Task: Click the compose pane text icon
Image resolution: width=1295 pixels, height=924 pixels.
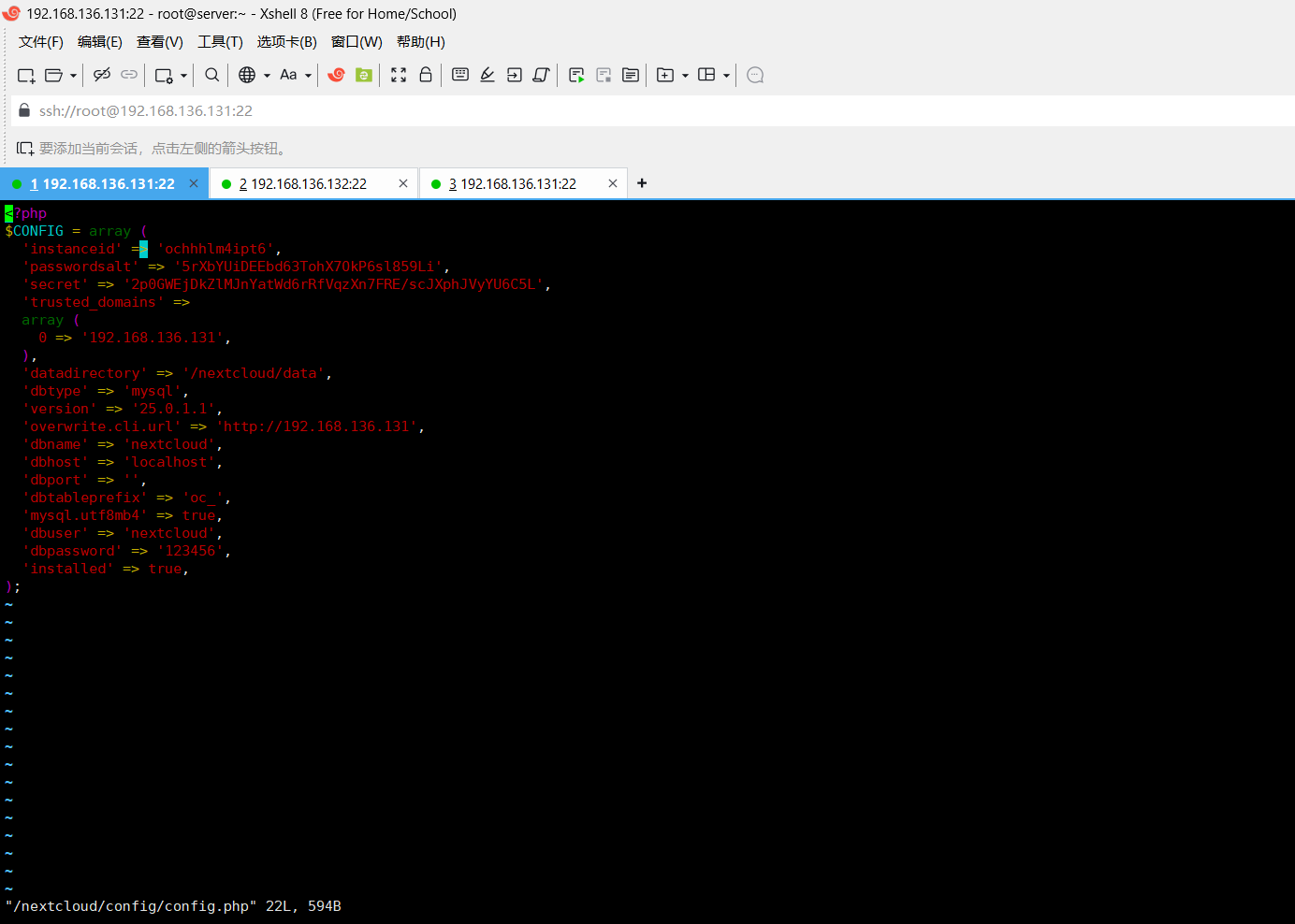Action: 631,75
